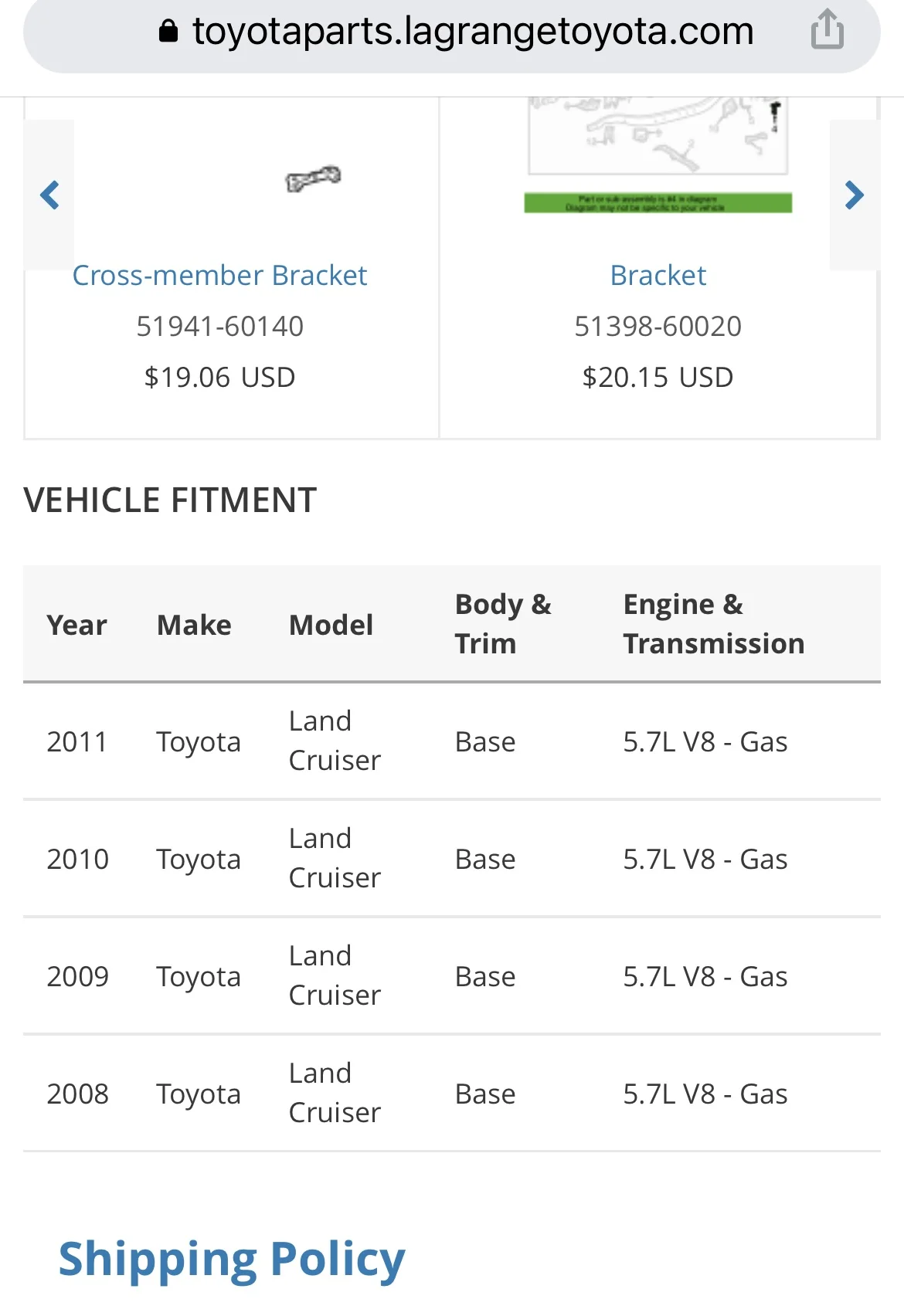
Task: Open the Shipping Policy heading
Action: (x=232, y=1259)
